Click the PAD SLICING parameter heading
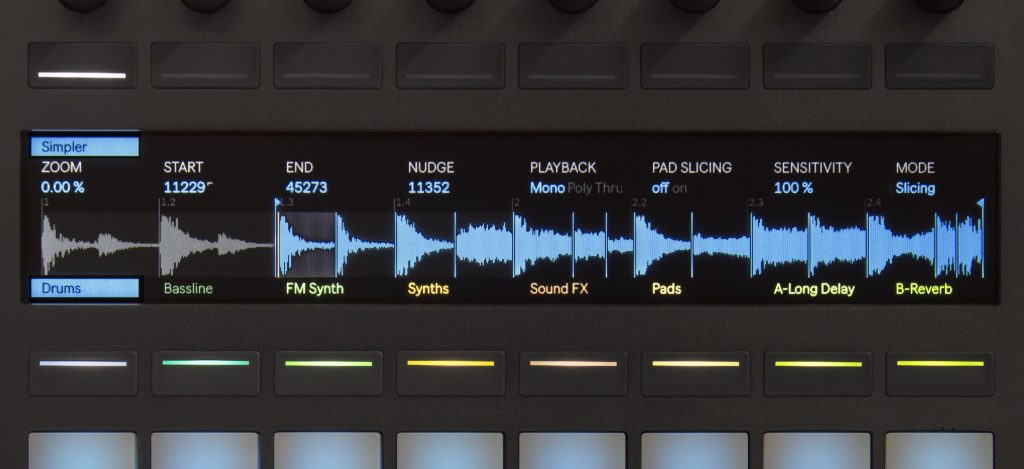Image resolution: width=1024 pixels, height=469 pixels. [692, 168]
